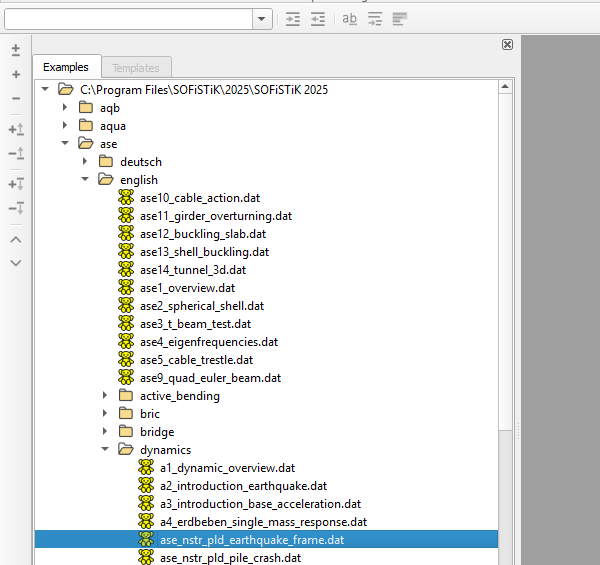
Task: Select a3_introduction_base_acceleration.dat
Action: point(260,504)
